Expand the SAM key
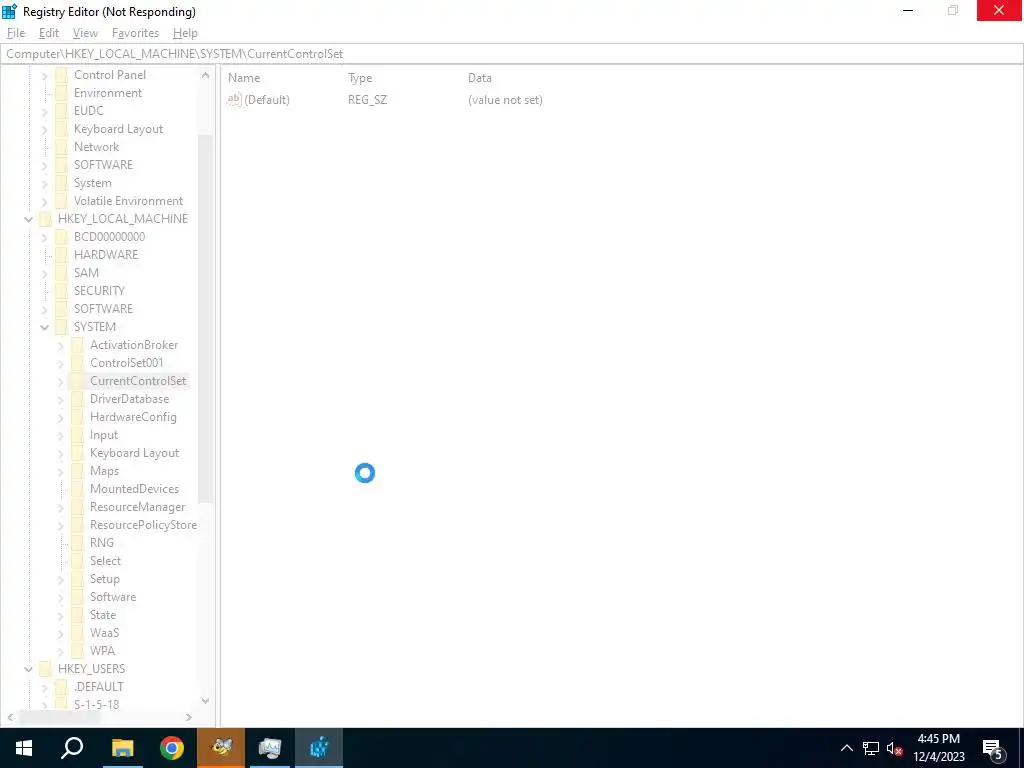The height and width of the screenshot is (768, 1024). (x=44, y=274)
